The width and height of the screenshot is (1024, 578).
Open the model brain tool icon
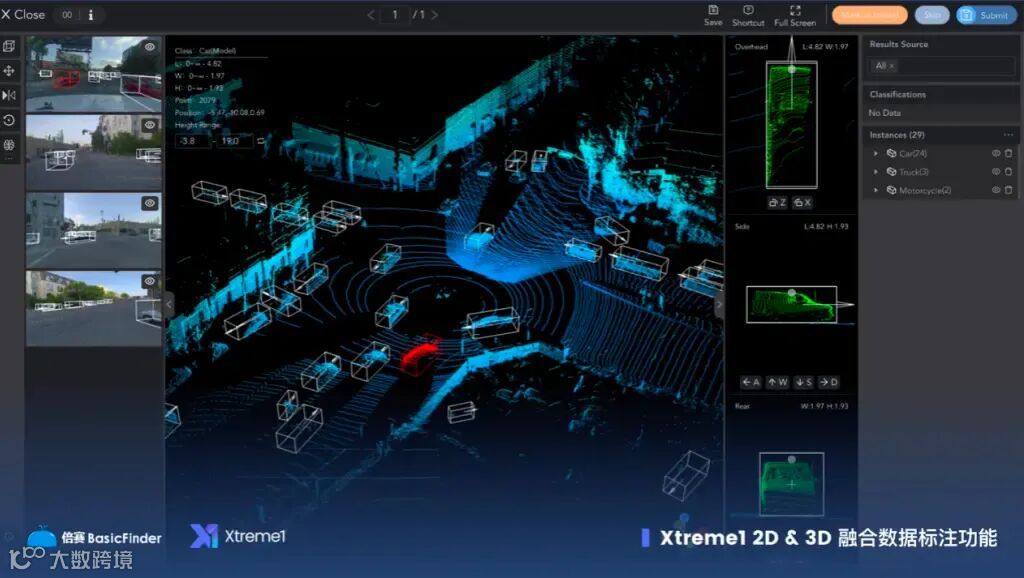point(9,144)
